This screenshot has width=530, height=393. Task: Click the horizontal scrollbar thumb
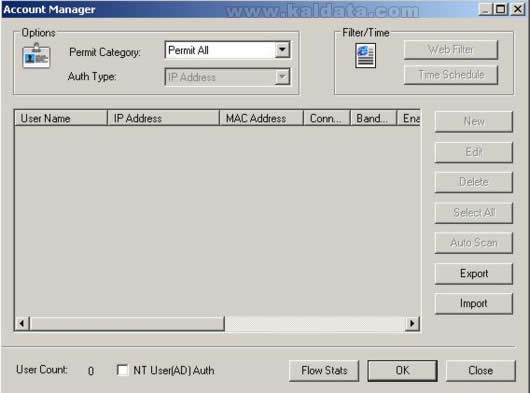click(127, 323)
